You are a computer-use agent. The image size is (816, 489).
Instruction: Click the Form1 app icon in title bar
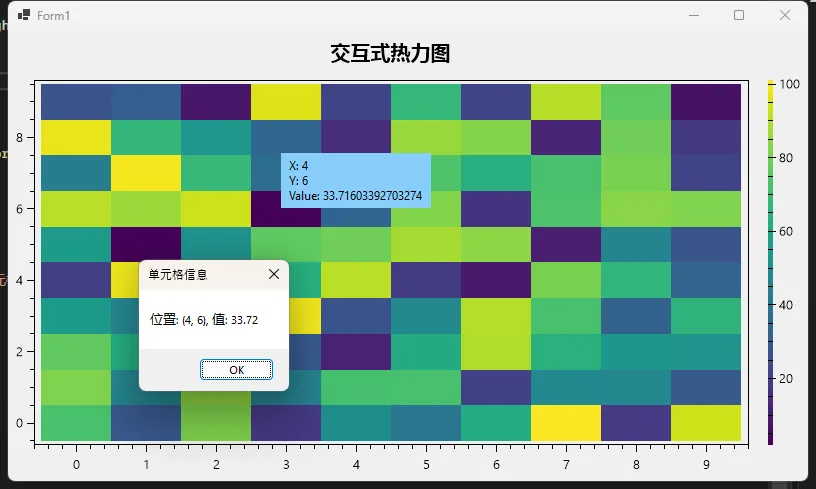tap(23, 16)
